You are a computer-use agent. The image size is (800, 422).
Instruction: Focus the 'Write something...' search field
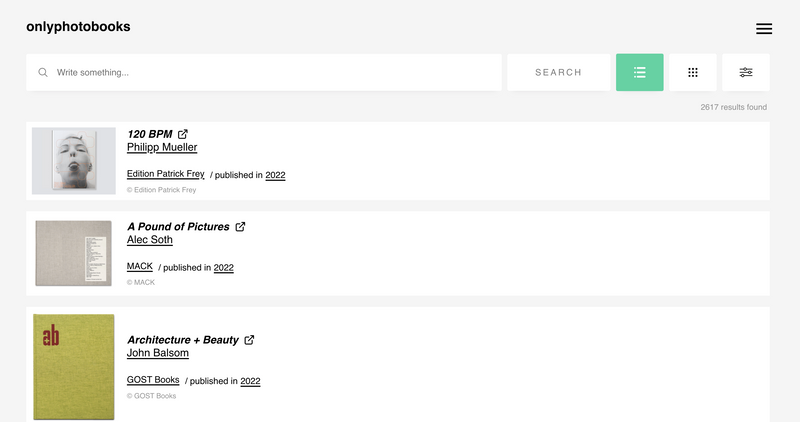tap(264, 72)
